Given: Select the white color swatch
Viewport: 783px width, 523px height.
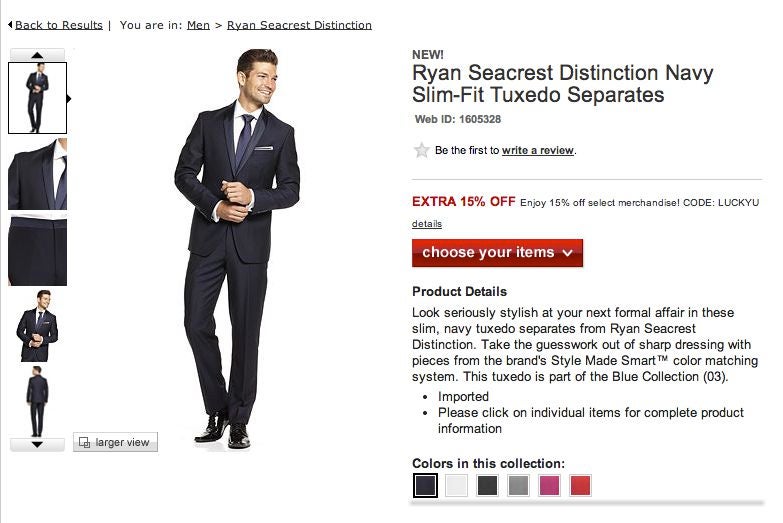Looking at the screenshot, I should (x=456, y=486).
